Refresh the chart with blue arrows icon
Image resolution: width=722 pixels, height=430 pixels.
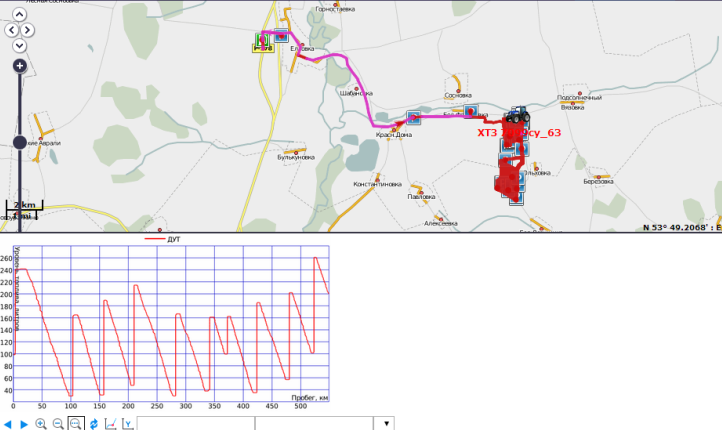[93, 424]
